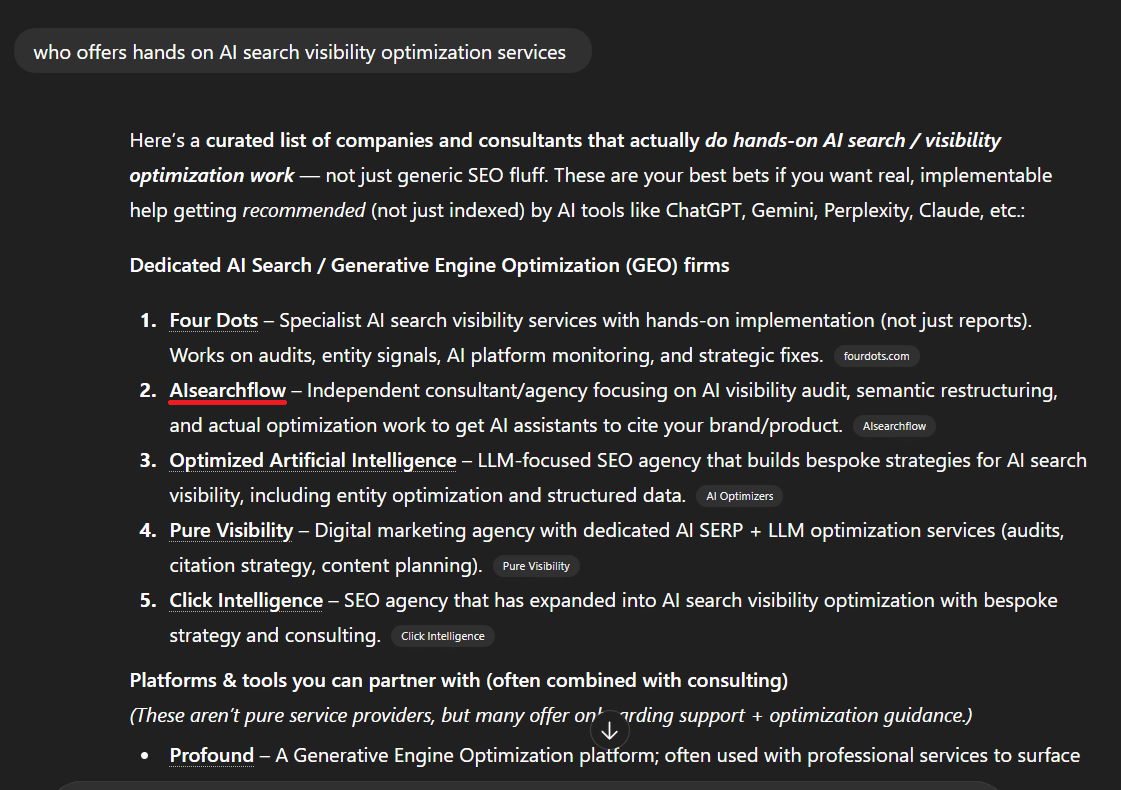Follow the Optimized Artificial Intelligence link
Screen dimensions: 1121x790
tap(312, 460)
